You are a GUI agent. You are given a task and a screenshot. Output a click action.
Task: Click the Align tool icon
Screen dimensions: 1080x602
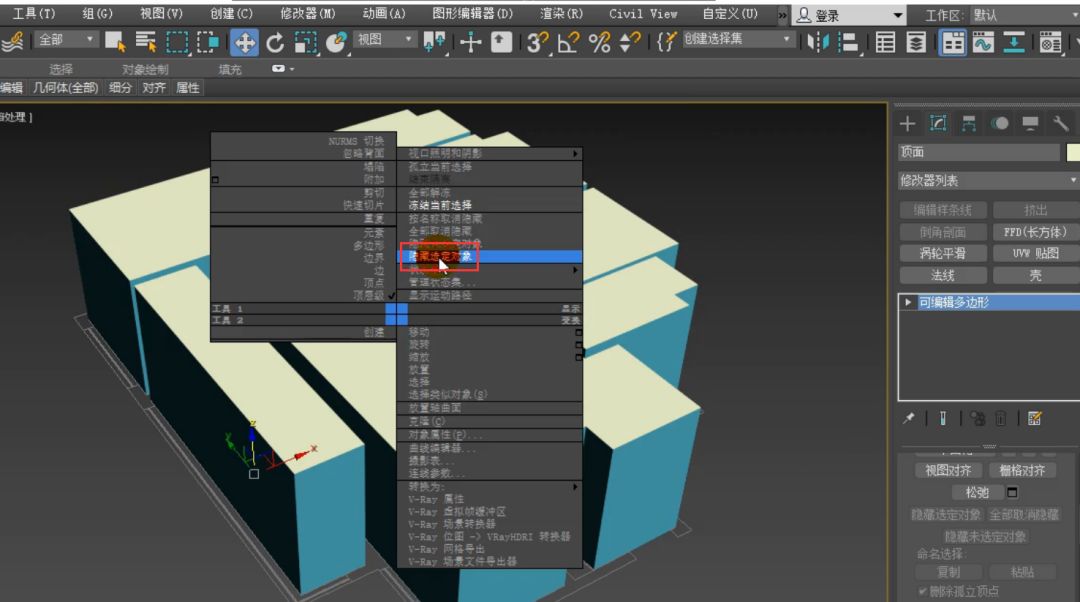click(849, 43)
